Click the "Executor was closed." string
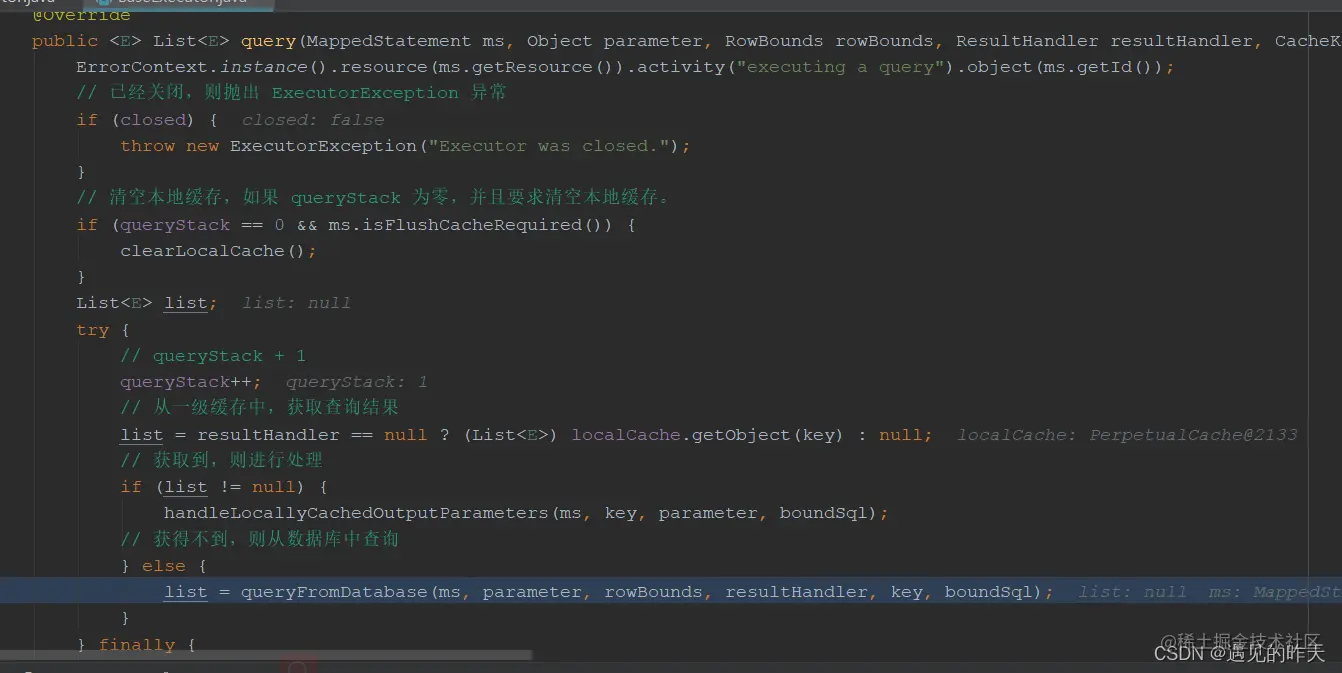Image resolution: width=1342 pixels, height=673 pixels. (548, 146)
